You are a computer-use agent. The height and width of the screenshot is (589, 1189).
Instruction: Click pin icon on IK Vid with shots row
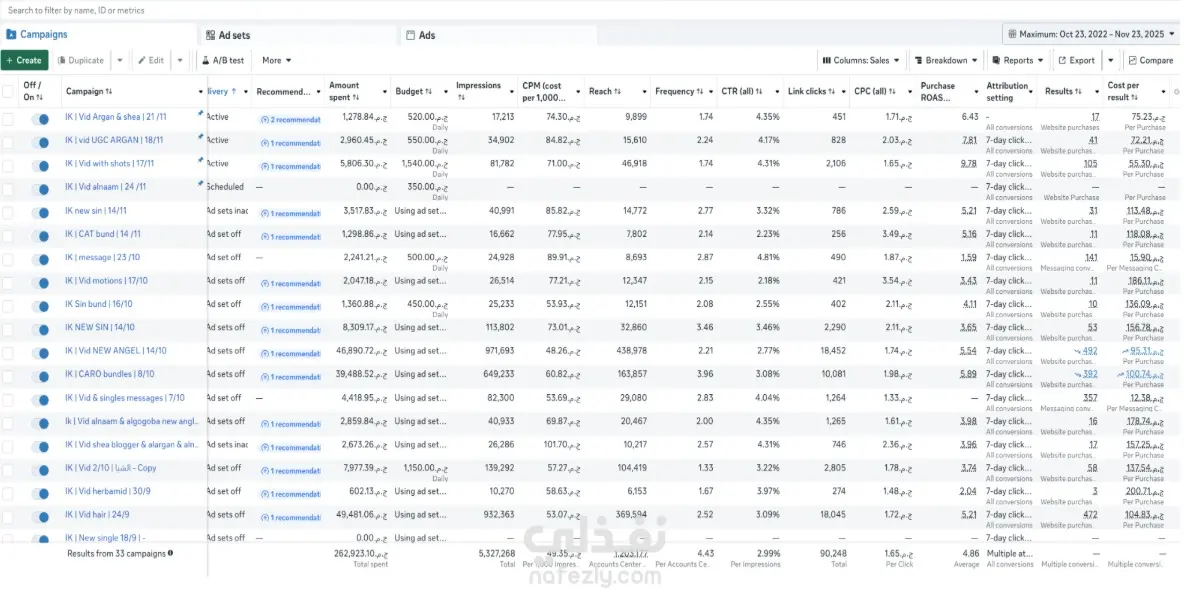[x=200, y=161]
